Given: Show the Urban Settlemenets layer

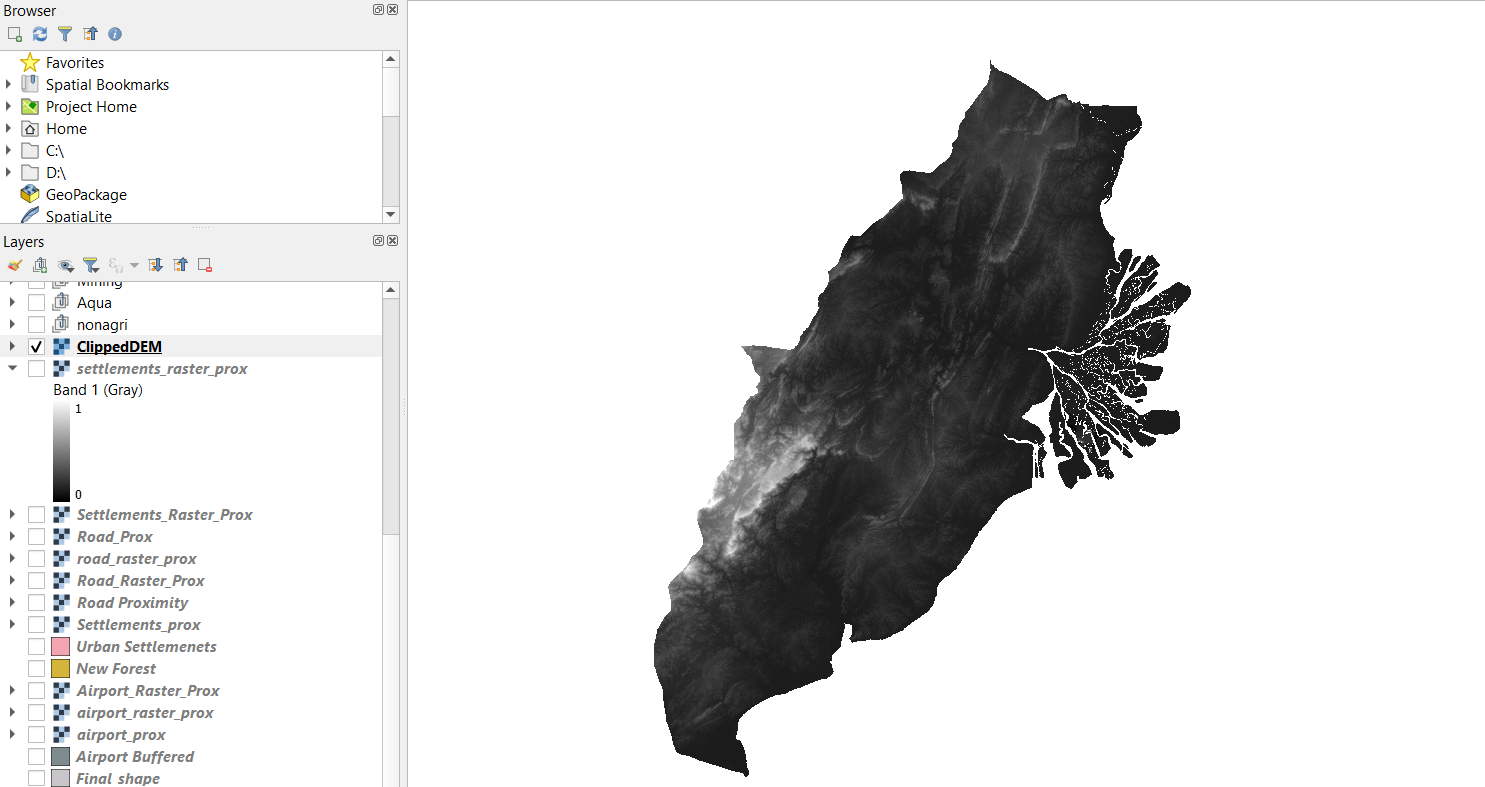Looking at the screenshot, I should click(37, 647).
